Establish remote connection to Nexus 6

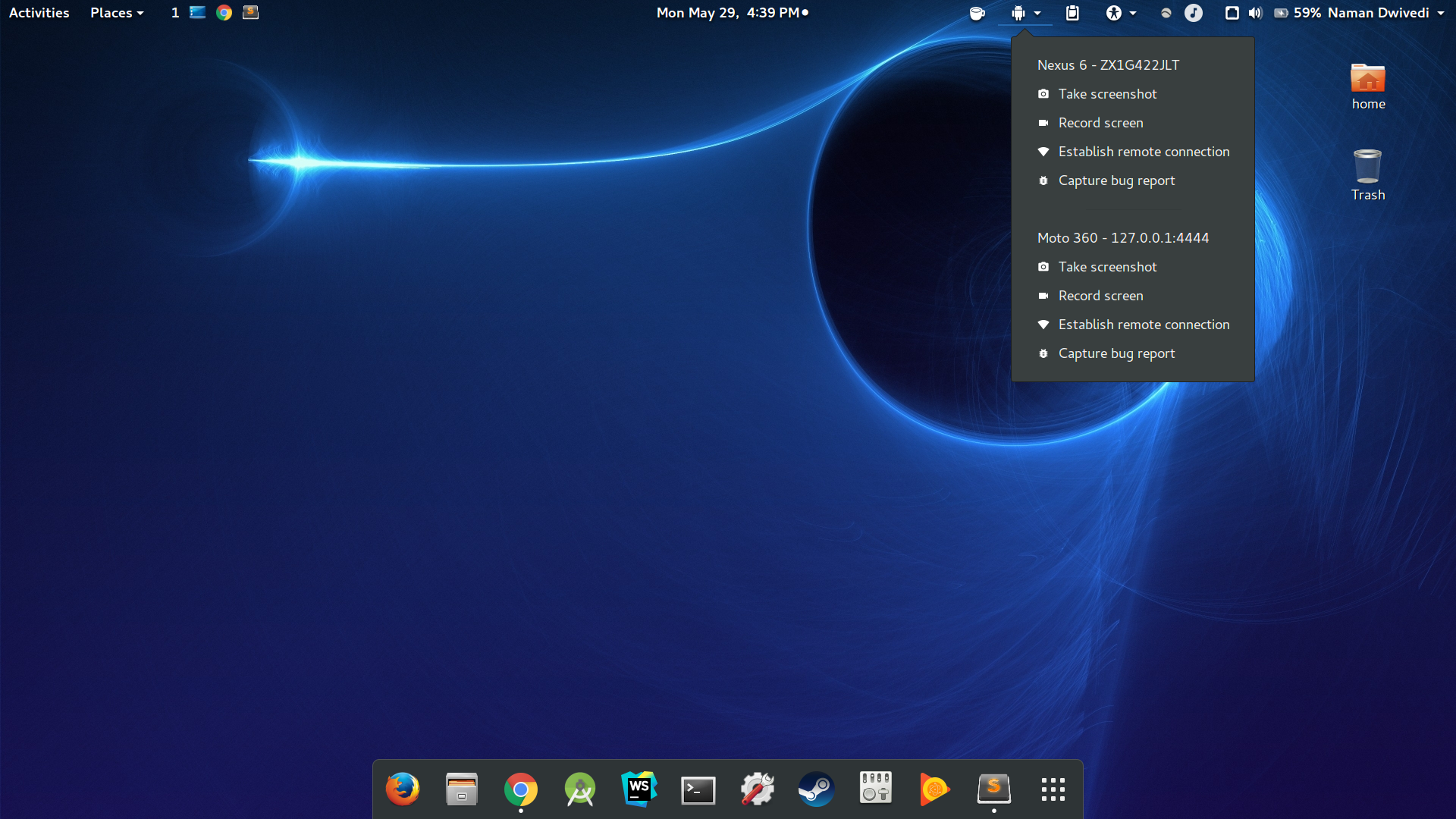(1144, 152)
